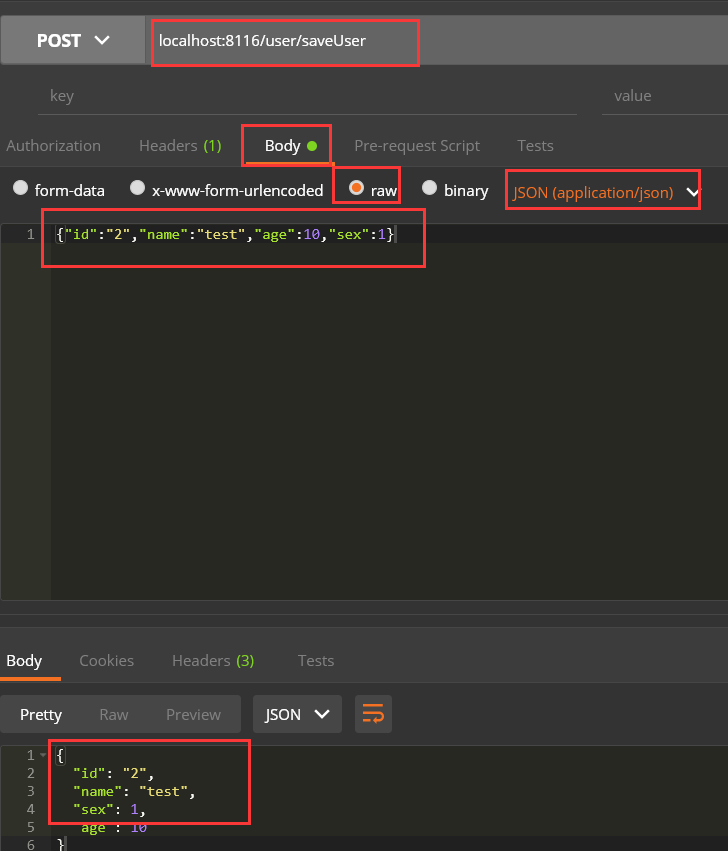The image size is (728, 851).
Task: Select the request Body tab
Action: [290, 146]
